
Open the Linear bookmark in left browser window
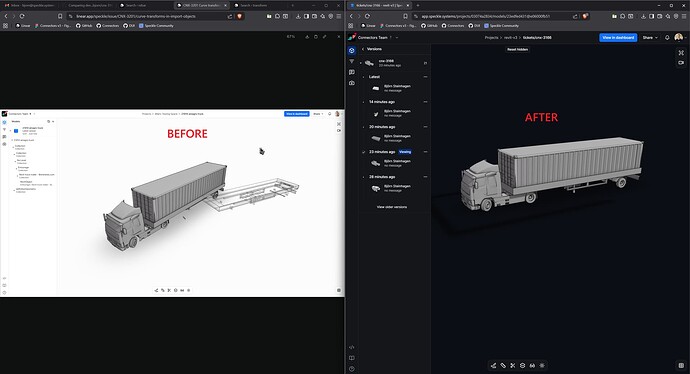(x=23, y=26)
